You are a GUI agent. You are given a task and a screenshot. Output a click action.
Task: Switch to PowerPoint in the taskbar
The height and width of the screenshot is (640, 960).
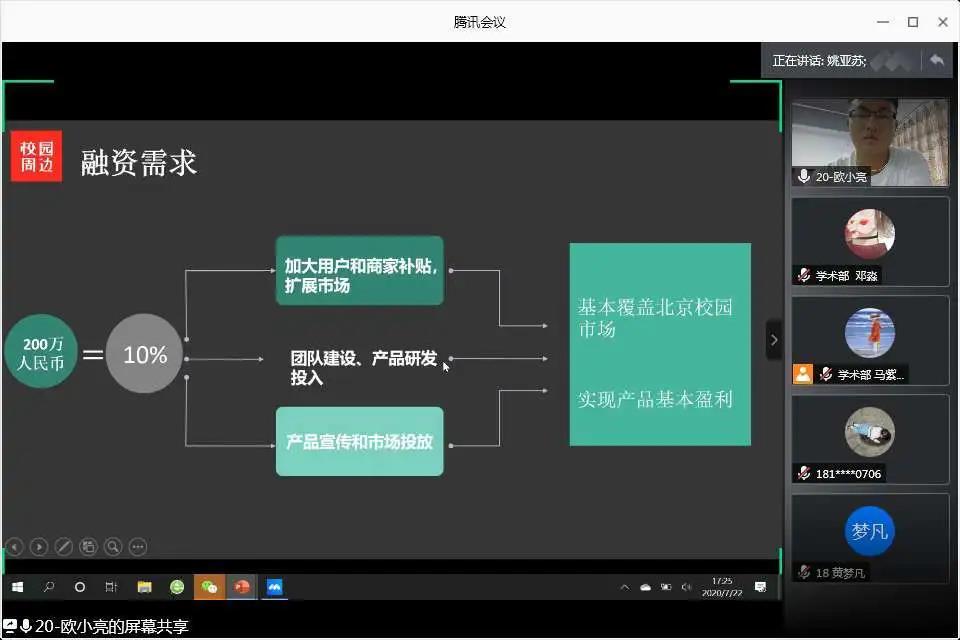point(241,587)
